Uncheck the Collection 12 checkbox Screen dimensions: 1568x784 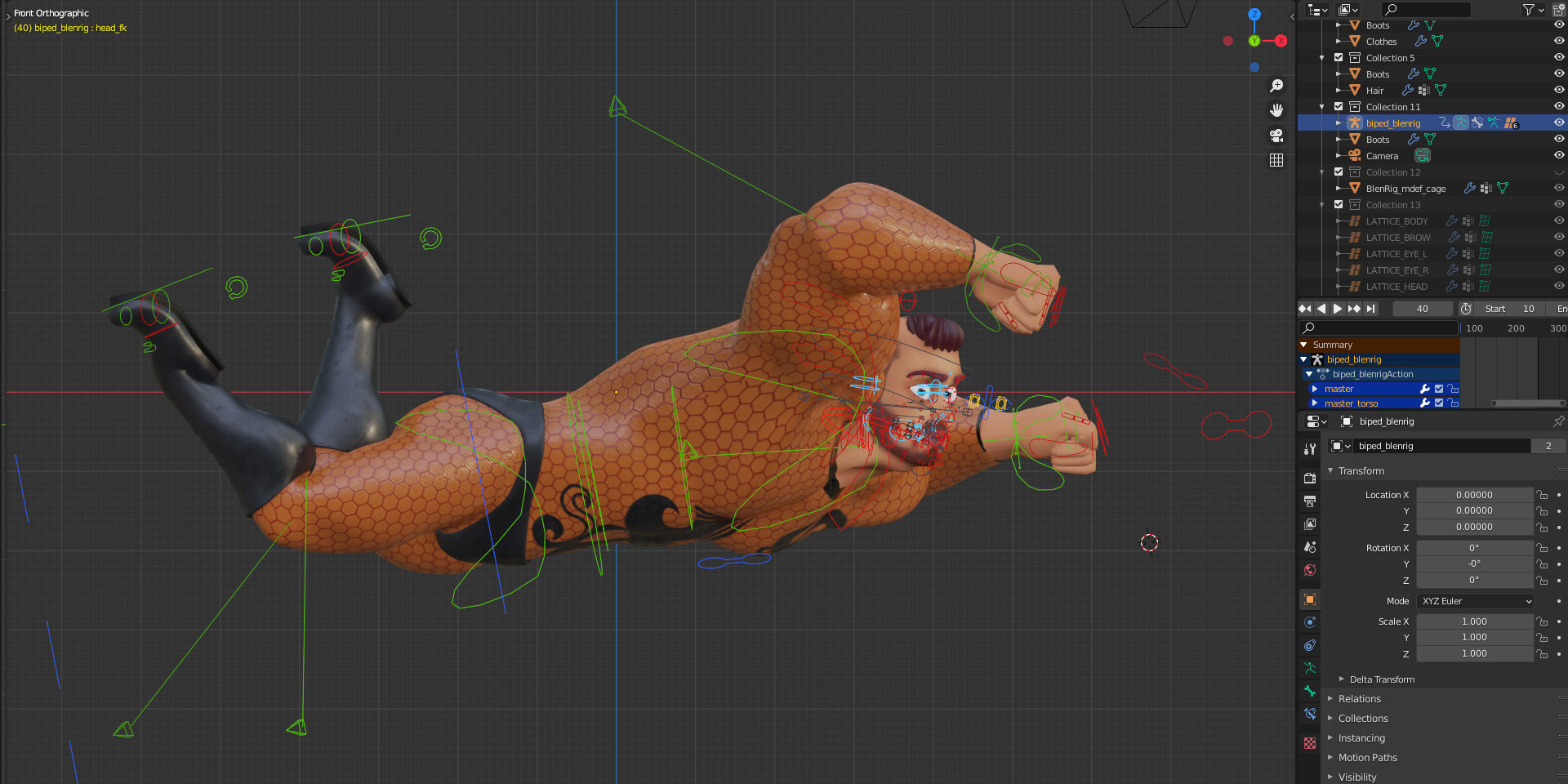click(1339, 171)
